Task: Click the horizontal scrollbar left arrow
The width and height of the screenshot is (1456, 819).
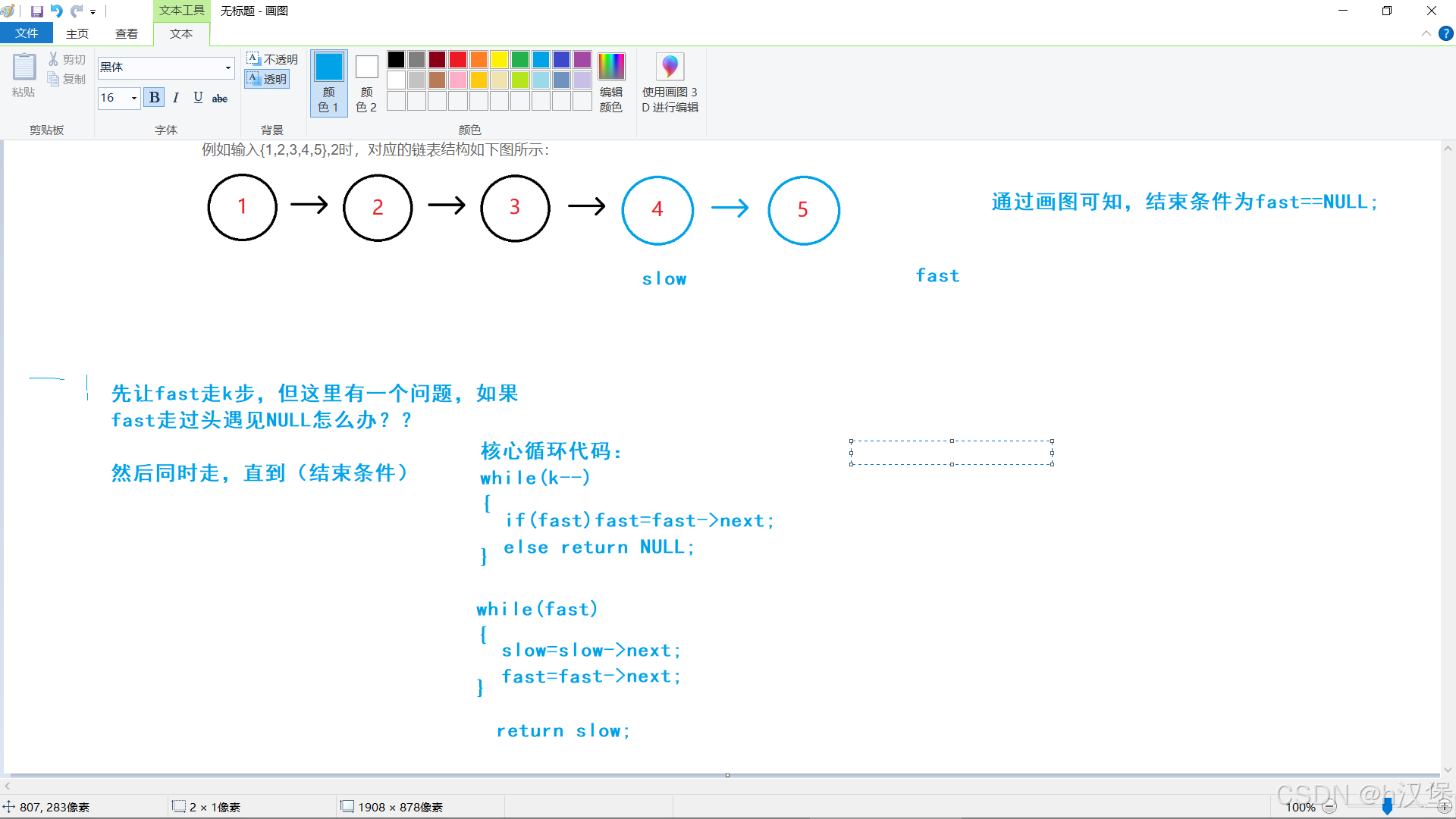Action: click(8, 786)
